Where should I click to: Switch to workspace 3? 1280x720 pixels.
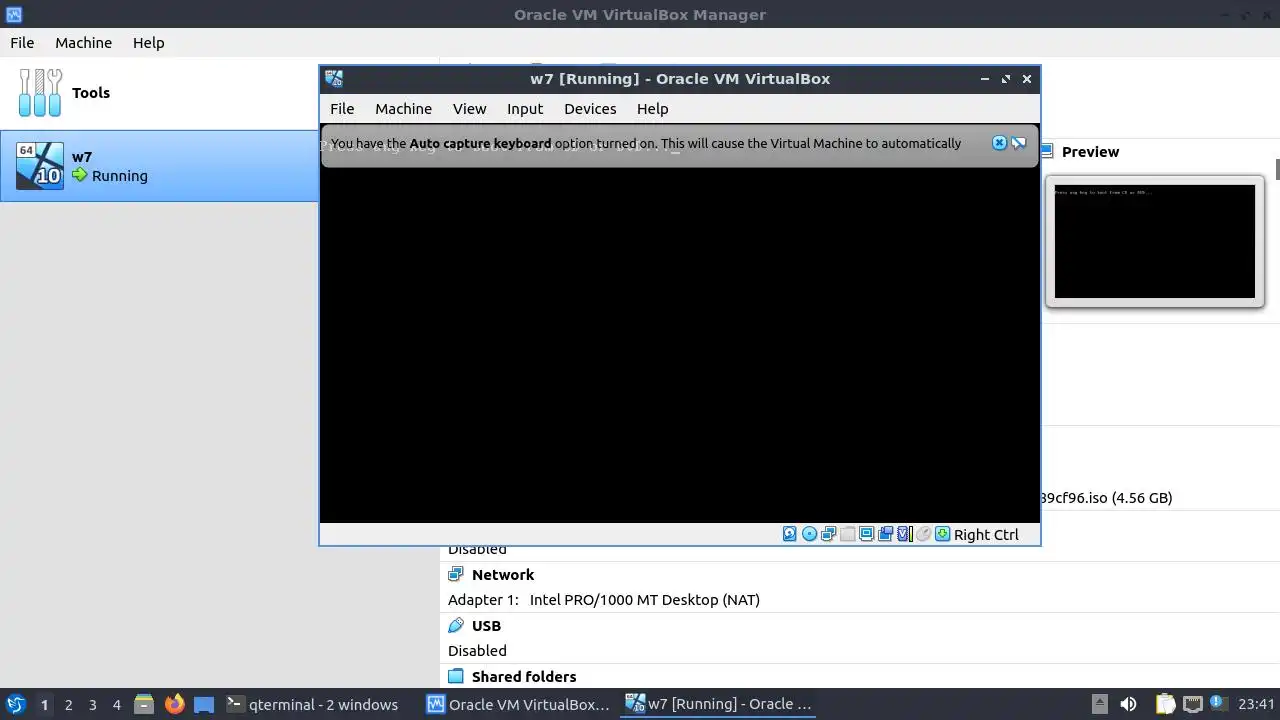coord(92,705)
